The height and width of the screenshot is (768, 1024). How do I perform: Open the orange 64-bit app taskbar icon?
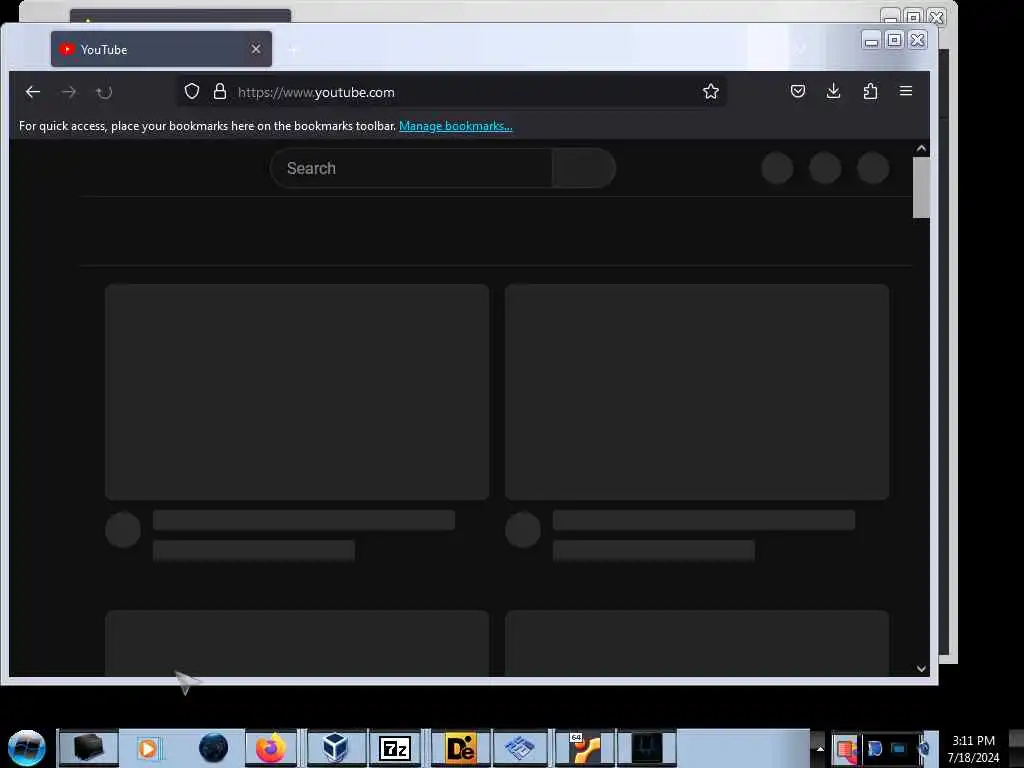pos(584,748)
